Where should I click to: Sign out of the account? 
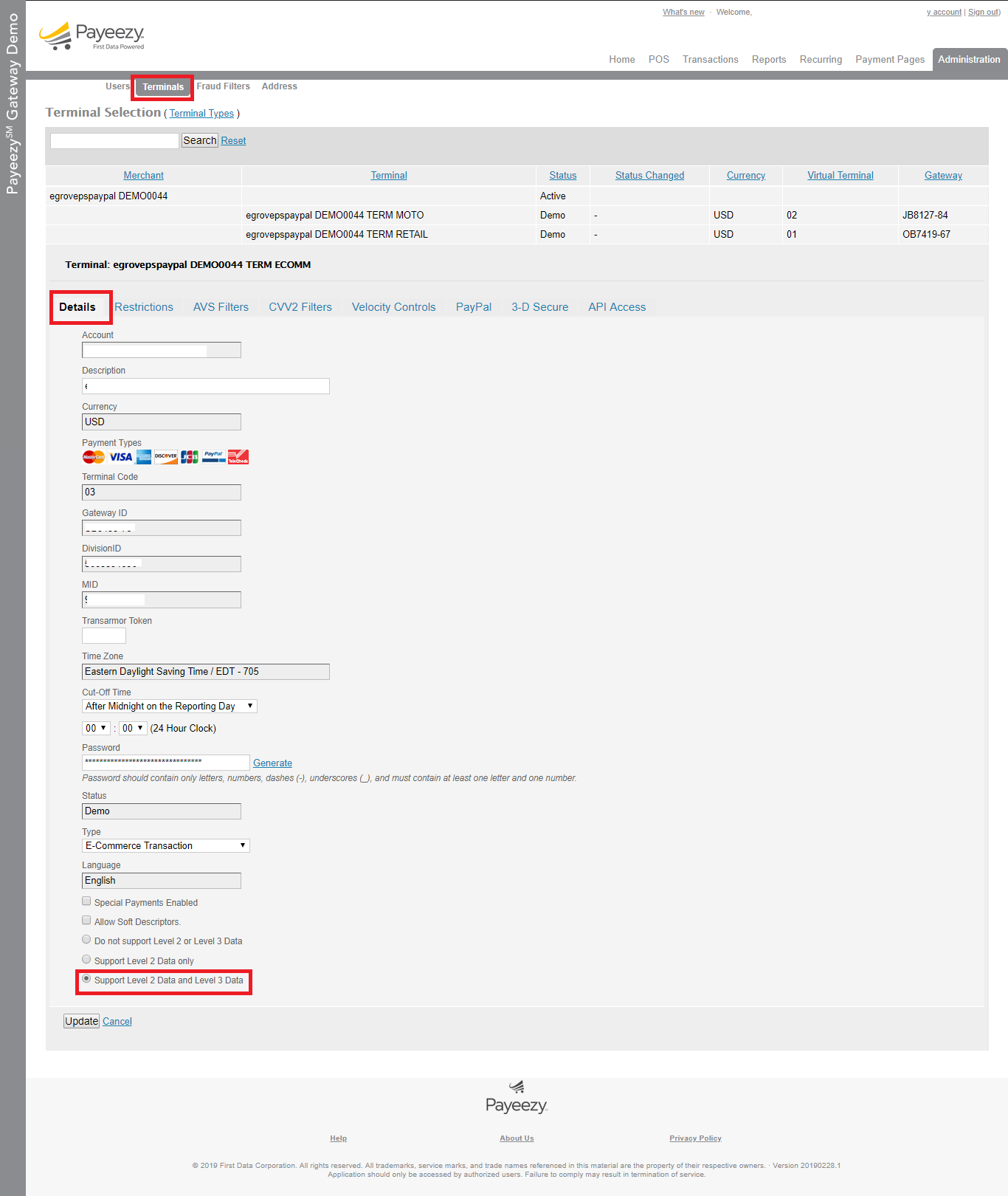click(983, 13)
